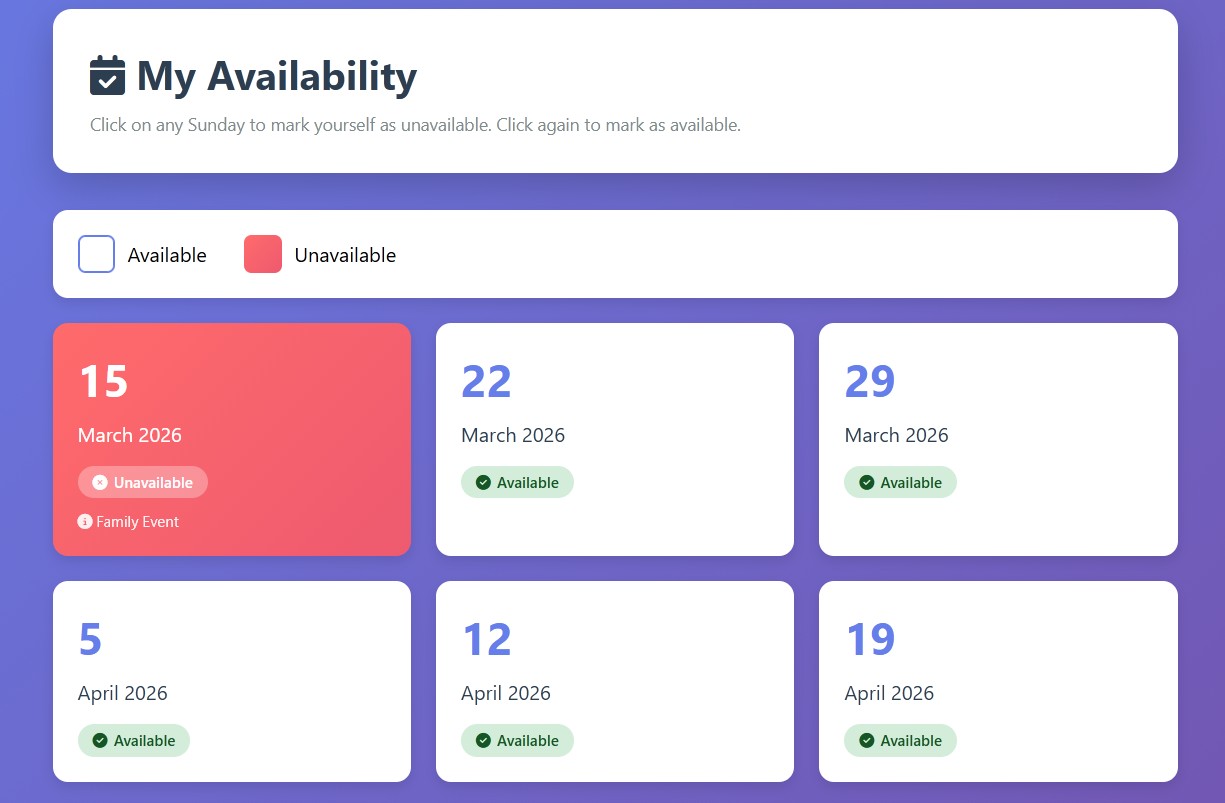Click the Unavailable badge on March 15

pyautogui.click(x=143, y=482)
